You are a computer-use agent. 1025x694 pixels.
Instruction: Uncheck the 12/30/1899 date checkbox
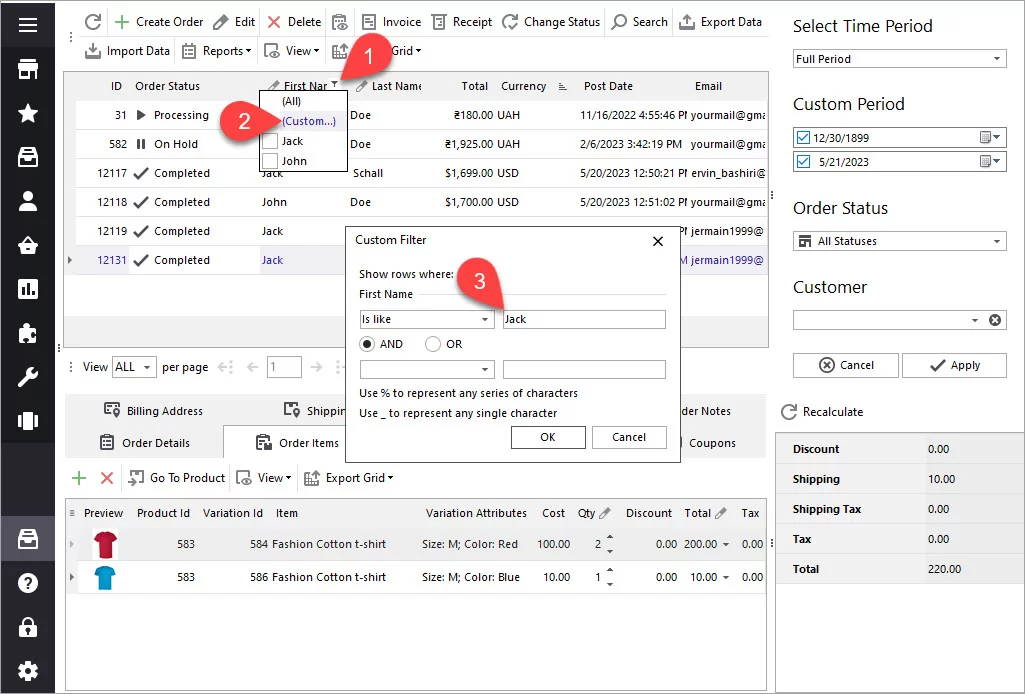[x=803, y=137]
